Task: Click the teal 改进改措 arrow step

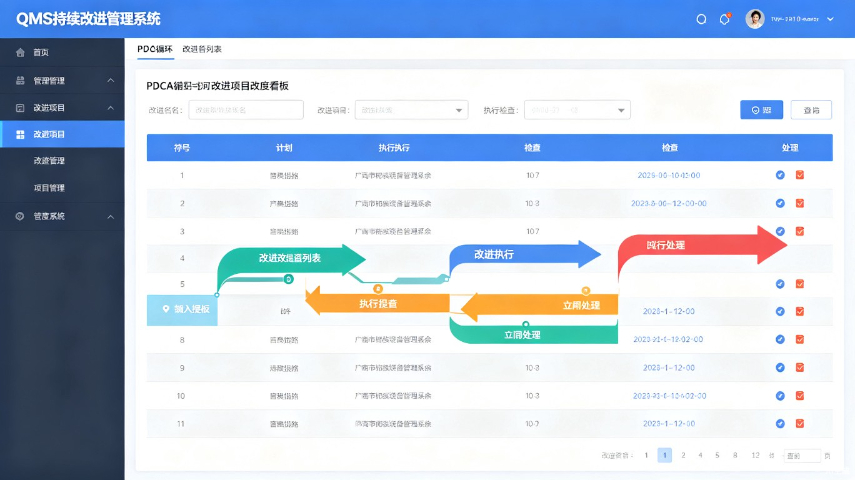Action: (x=291, y=259)
